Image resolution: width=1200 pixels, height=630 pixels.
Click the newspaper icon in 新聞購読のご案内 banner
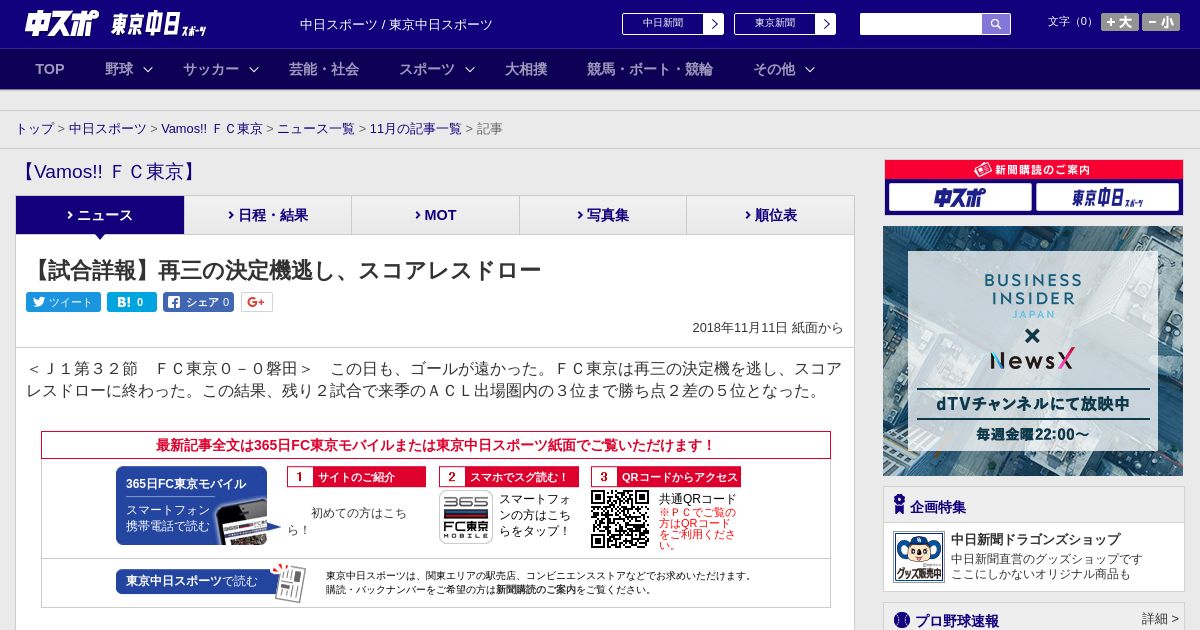[983, 170]
